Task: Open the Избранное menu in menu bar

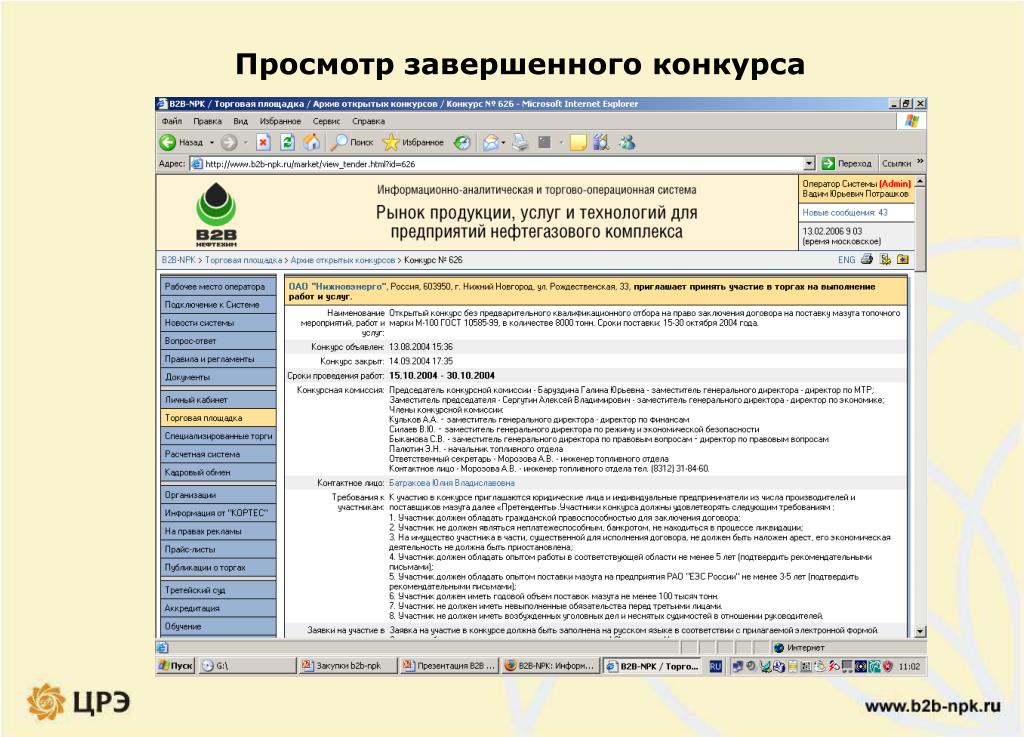Action: click(280, 121)
